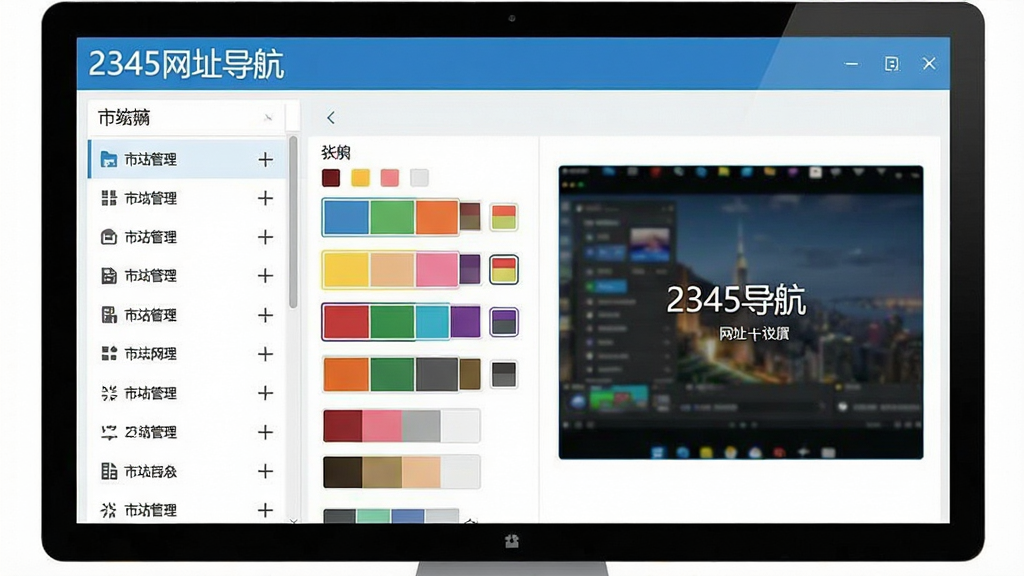This screenshot has width=1024, height=576.
Task: Pick the small pink square under the heading
Action: coord(390,178)
